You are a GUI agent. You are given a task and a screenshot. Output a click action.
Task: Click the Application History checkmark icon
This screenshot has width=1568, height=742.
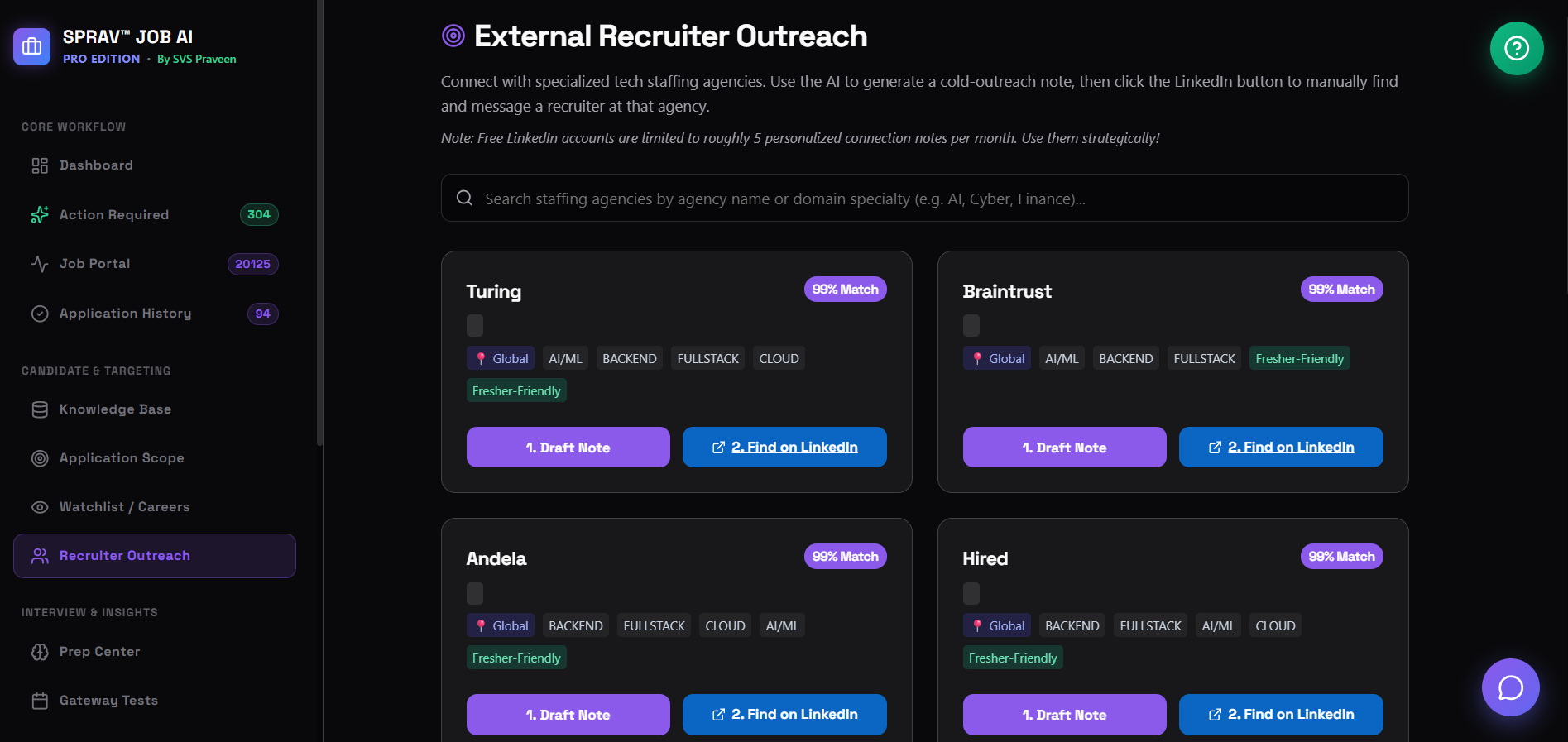point(40,314)
